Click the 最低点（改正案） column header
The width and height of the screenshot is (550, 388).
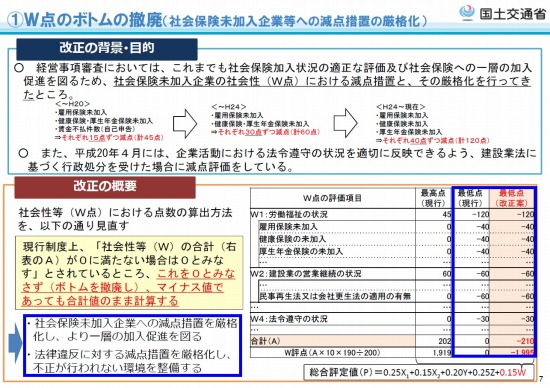pos(511,198)
